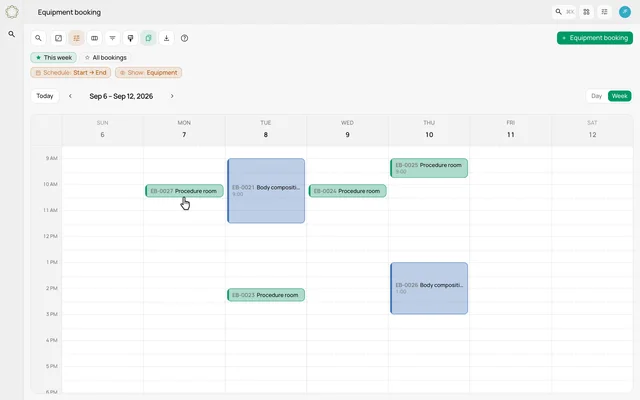Click the green Equipment booking button

pyautogui.click(x=595, y=38)
